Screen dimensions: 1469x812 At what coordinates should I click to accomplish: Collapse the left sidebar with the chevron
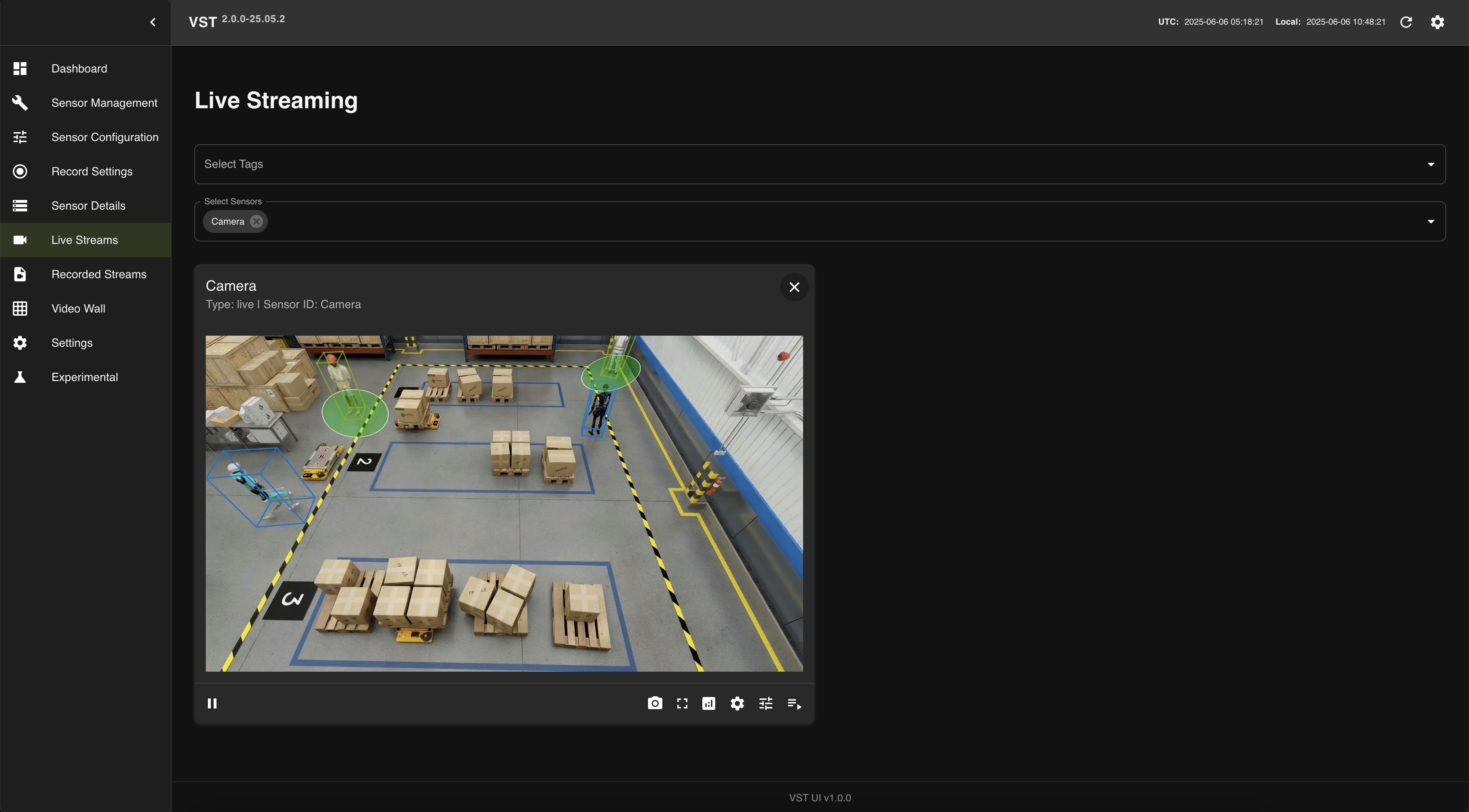click(153, 22)
